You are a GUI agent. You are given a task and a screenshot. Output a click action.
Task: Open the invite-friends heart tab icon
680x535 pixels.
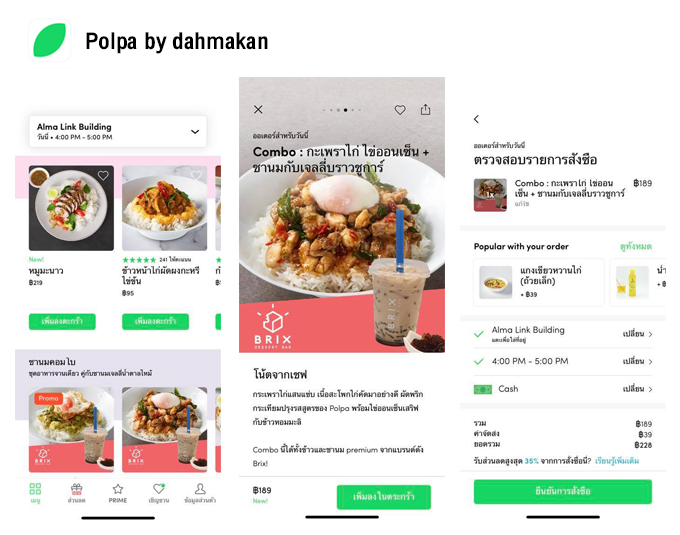pos(159,489)
